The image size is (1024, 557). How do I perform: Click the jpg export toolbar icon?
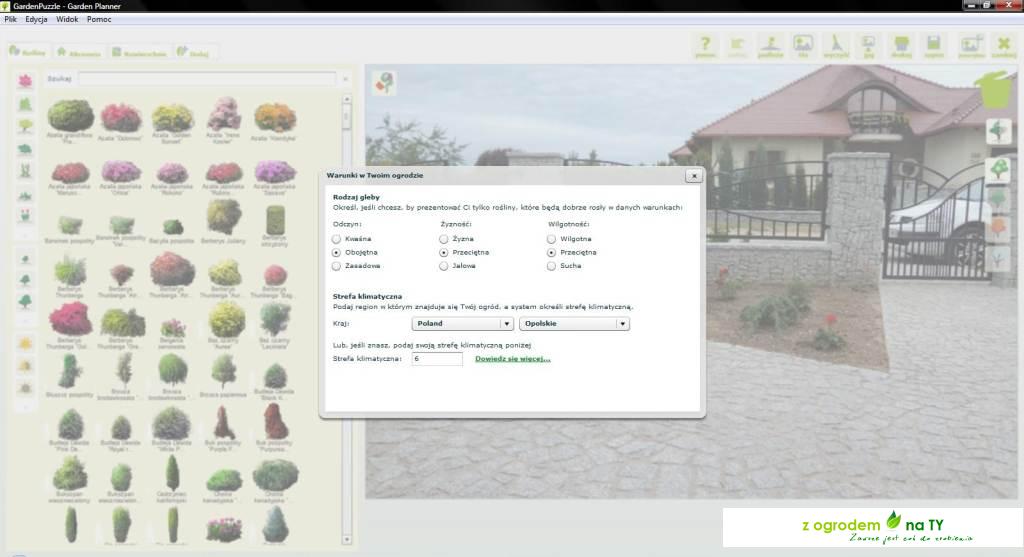tap(868, 45)
